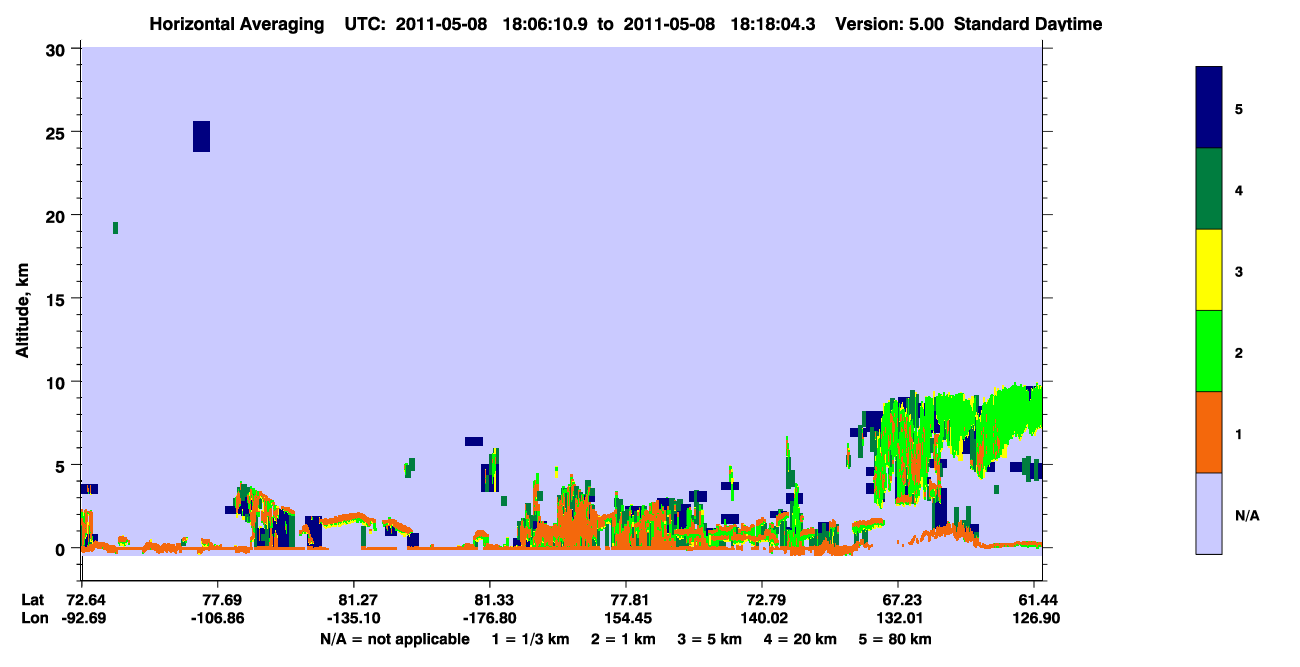This screenshot has height=667, width=1300.
Task: Click longitude value 126.90
Action: coord(1034,618)
